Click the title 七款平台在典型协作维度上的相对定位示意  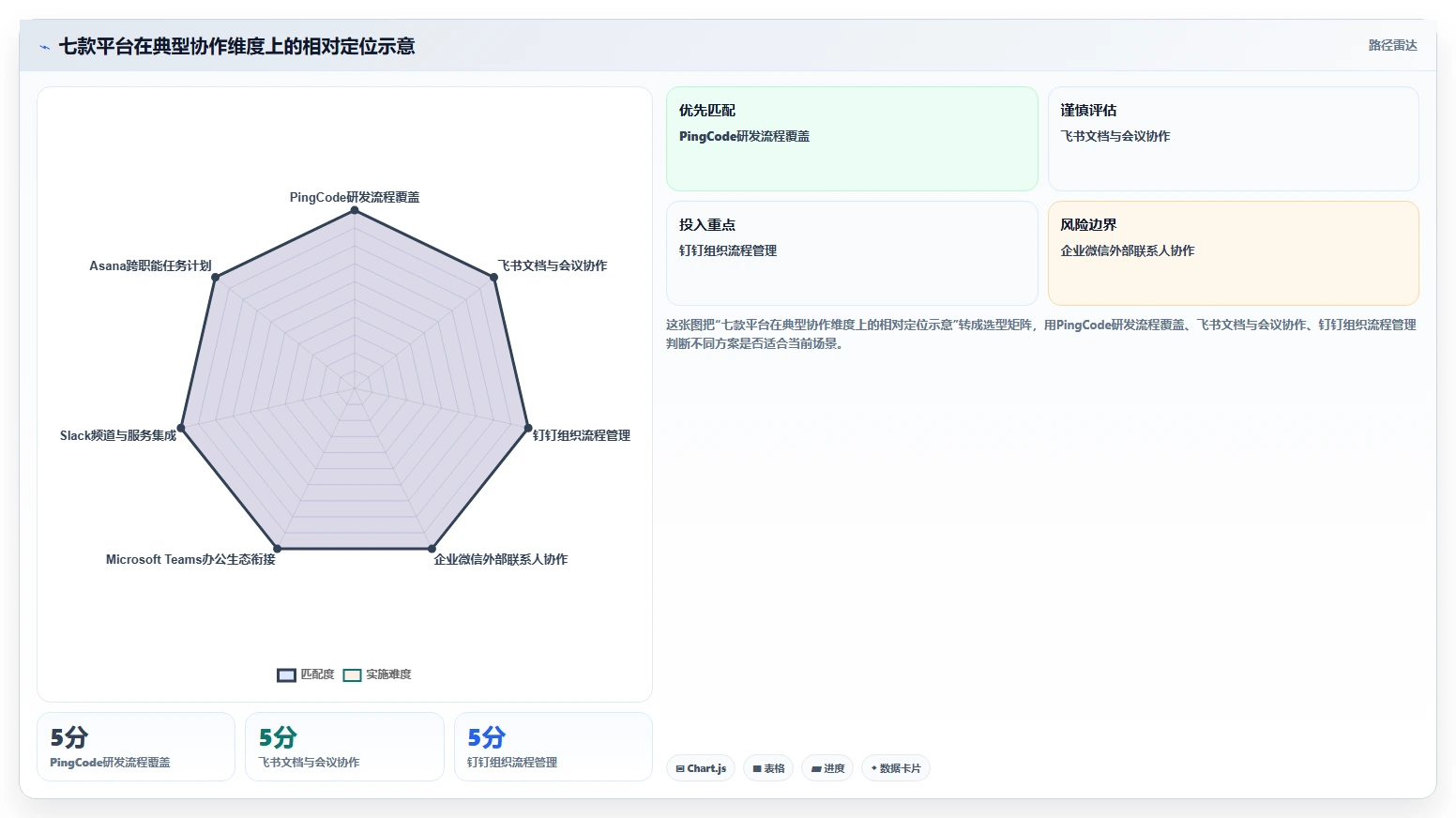pyautogui.click(x=237, y=46)
